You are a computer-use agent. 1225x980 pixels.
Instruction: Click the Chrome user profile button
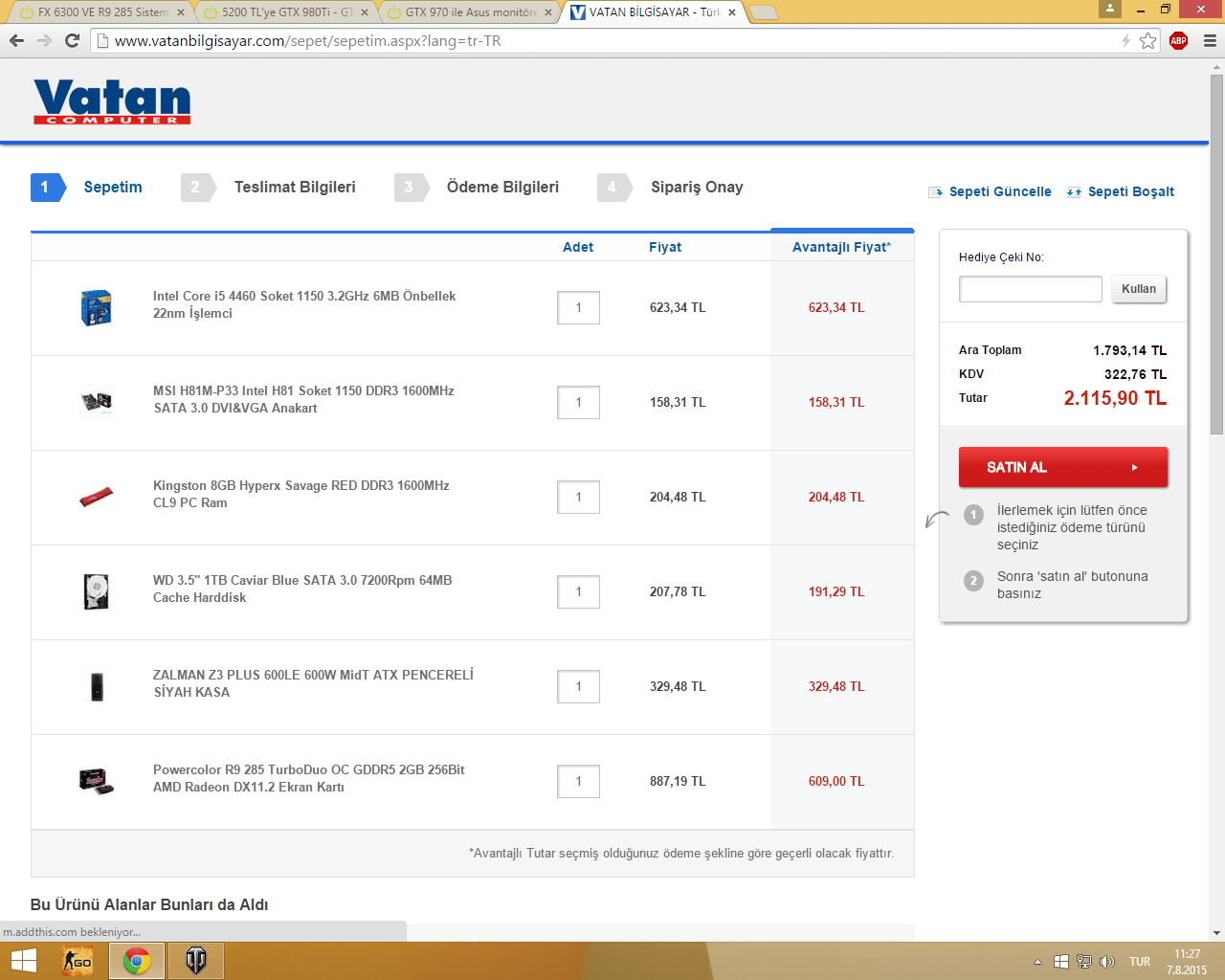1110,9
